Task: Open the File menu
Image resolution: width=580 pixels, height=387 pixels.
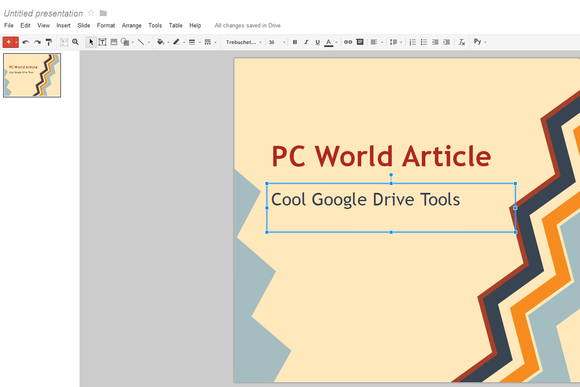Action: point(9,26)
